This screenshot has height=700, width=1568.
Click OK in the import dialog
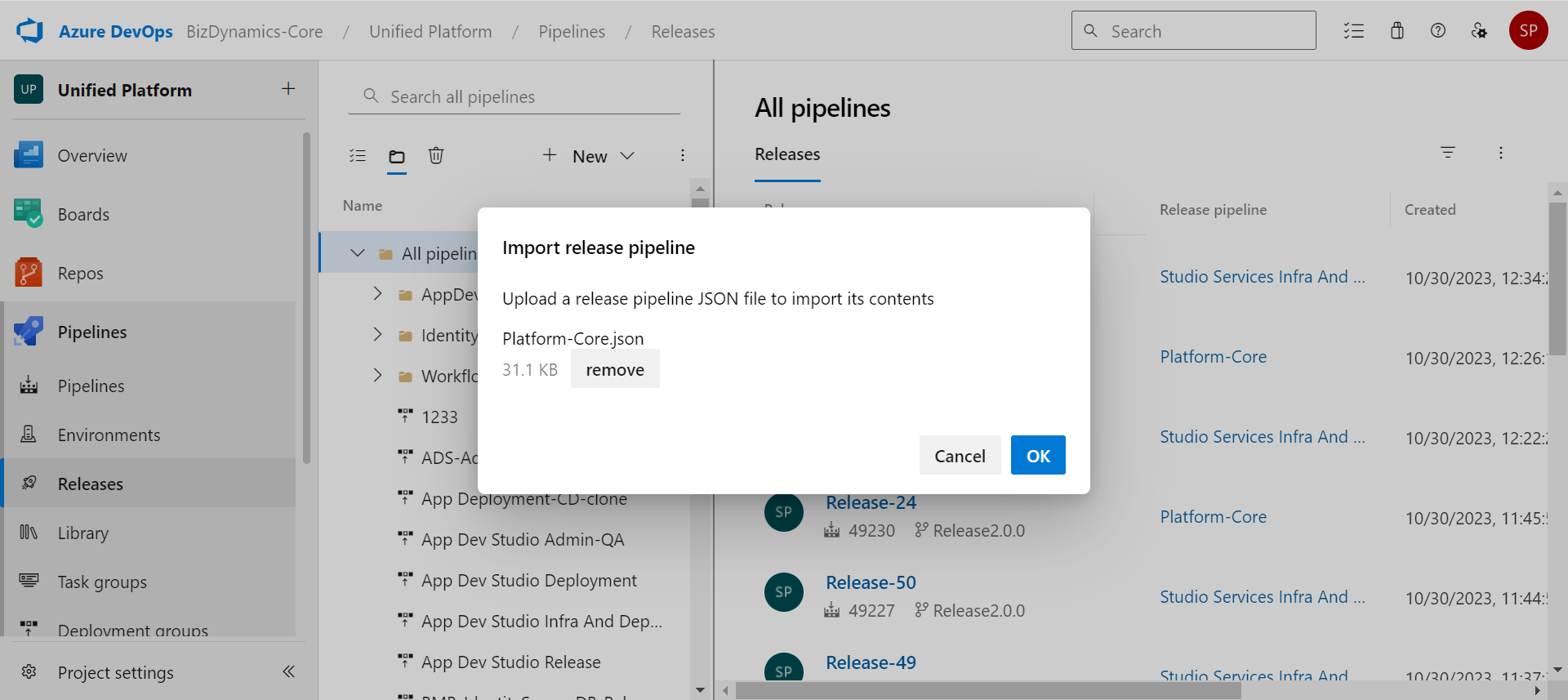[1038, 455]
